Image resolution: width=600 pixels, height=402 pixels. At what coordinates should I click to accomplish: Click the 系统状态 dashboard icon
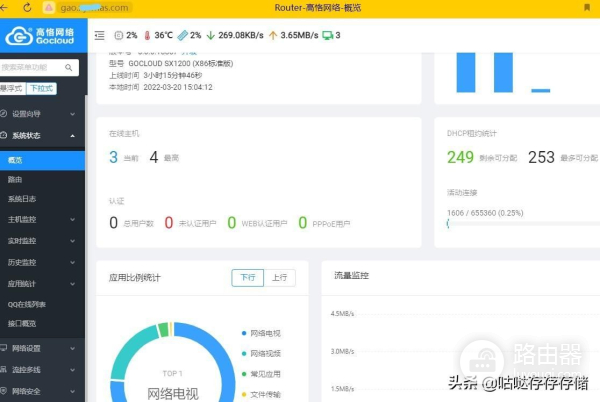click(3, 135)
